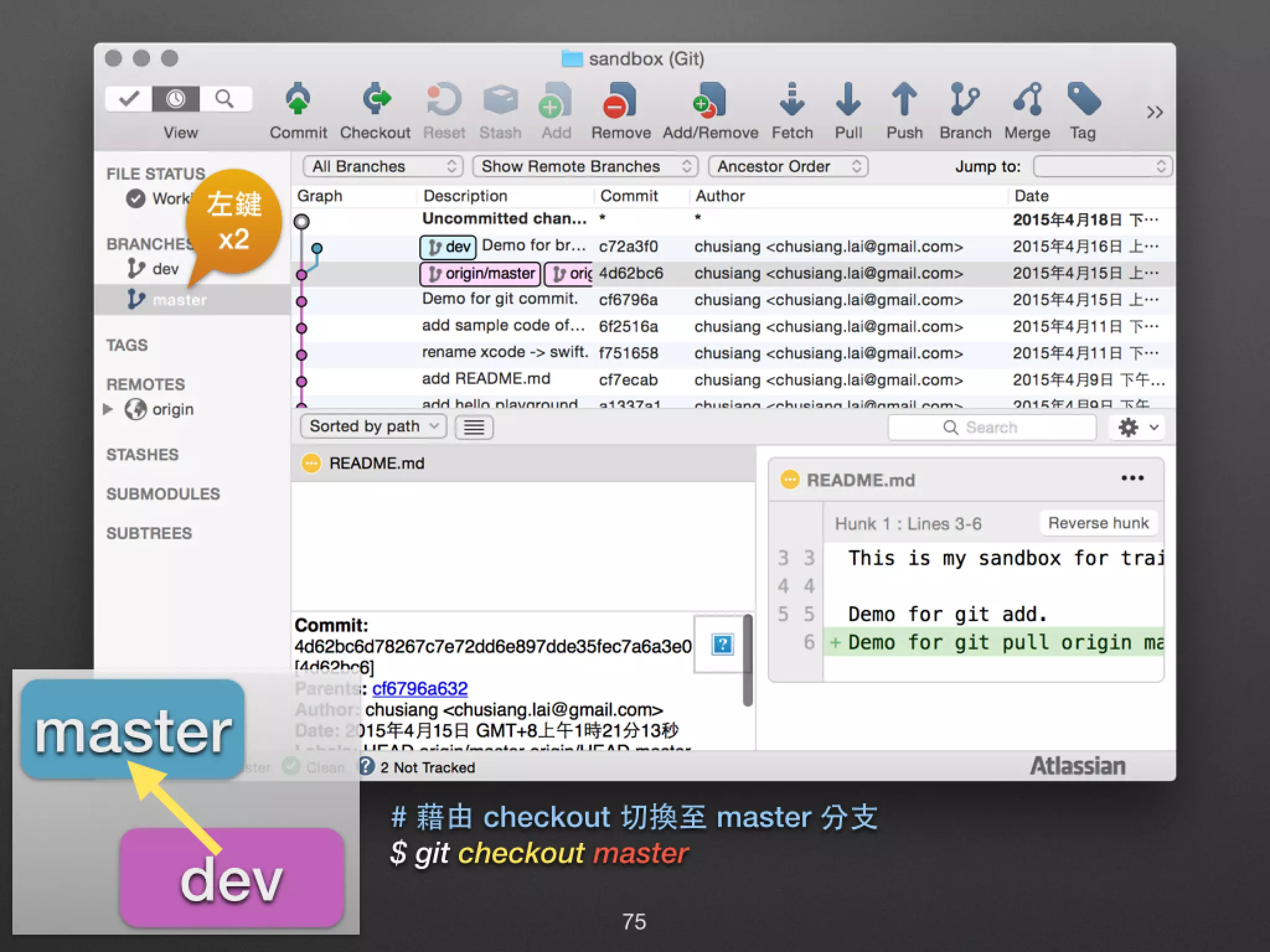Screen dimensions: 1270x952
Task: Click the Commit toolbar icon
Action: (298, 100)
